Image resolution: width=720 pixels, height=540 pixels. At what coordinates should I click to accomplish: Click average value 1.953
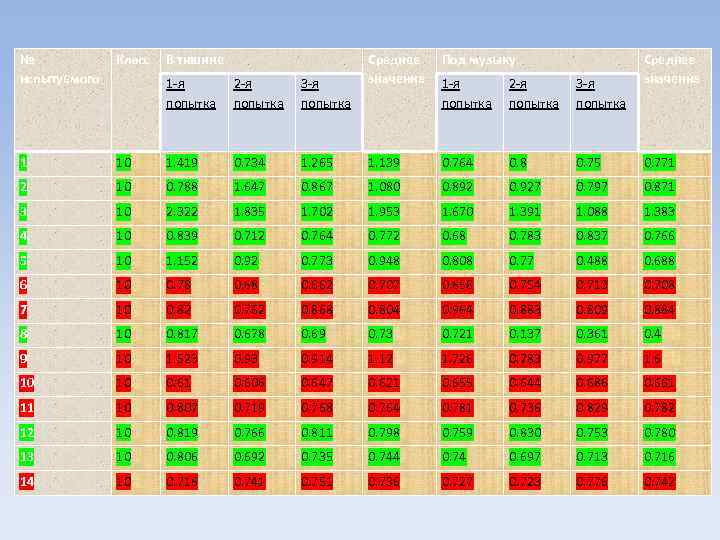383,212
